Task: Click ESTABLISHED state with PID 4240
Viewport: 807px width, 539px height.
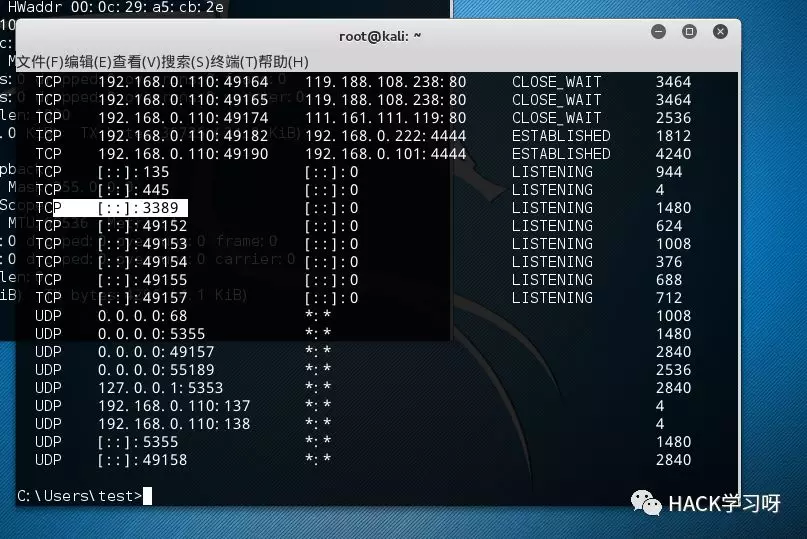Action: coord(561,154)
